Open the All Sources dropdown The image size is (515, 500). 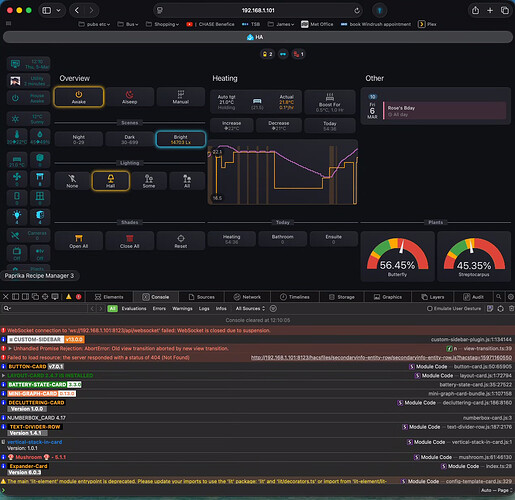pos(250,309)
